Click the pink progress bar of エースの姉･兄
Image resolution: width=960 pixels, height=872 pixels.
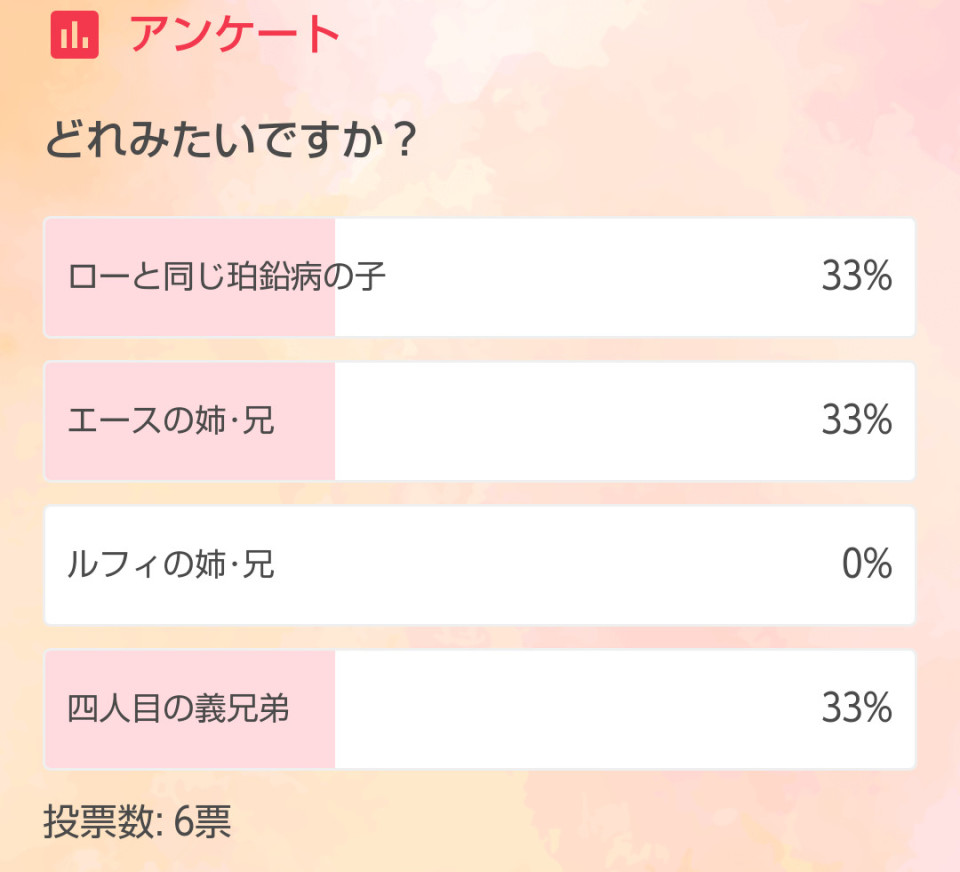(x=190, y=421)
